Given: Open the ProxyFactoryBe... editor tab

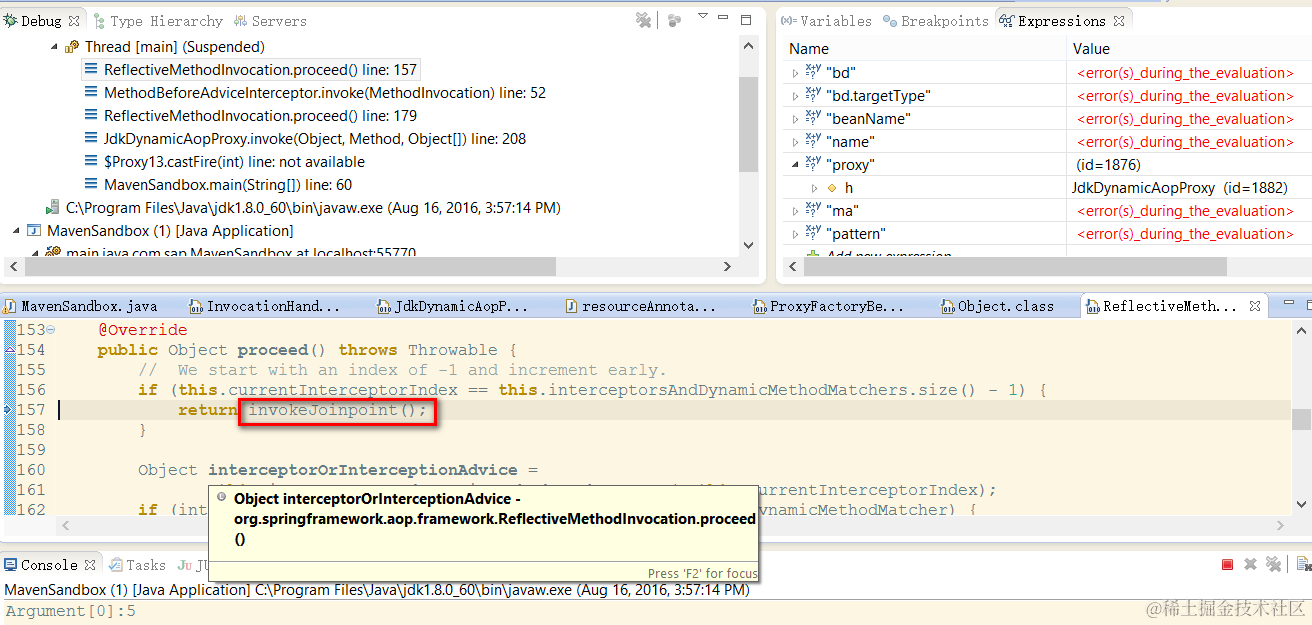Looking at the screenshot, I should (828, 306).
